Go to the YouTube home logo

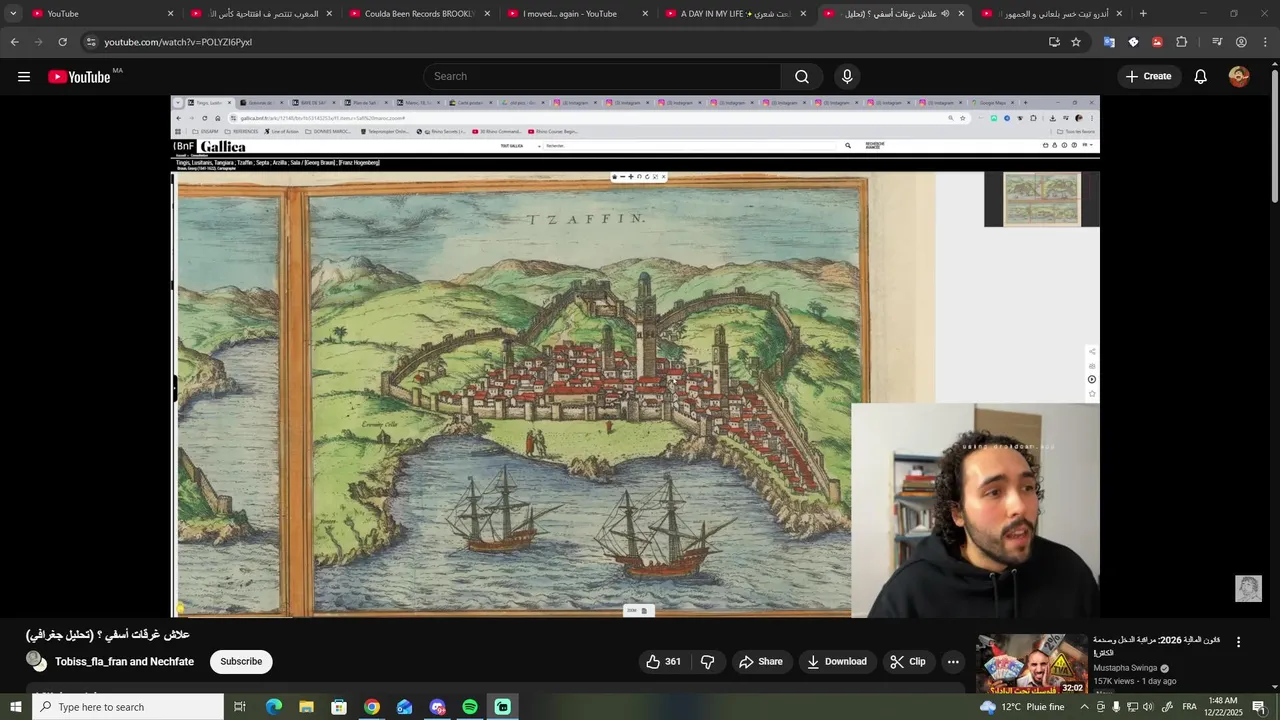[x=79, y=77]
